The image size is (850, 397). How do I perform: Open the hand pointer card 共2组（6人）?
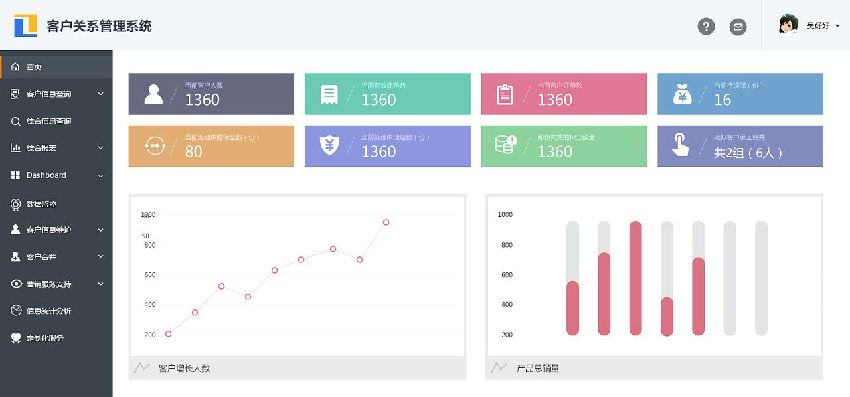coord(740,146)
